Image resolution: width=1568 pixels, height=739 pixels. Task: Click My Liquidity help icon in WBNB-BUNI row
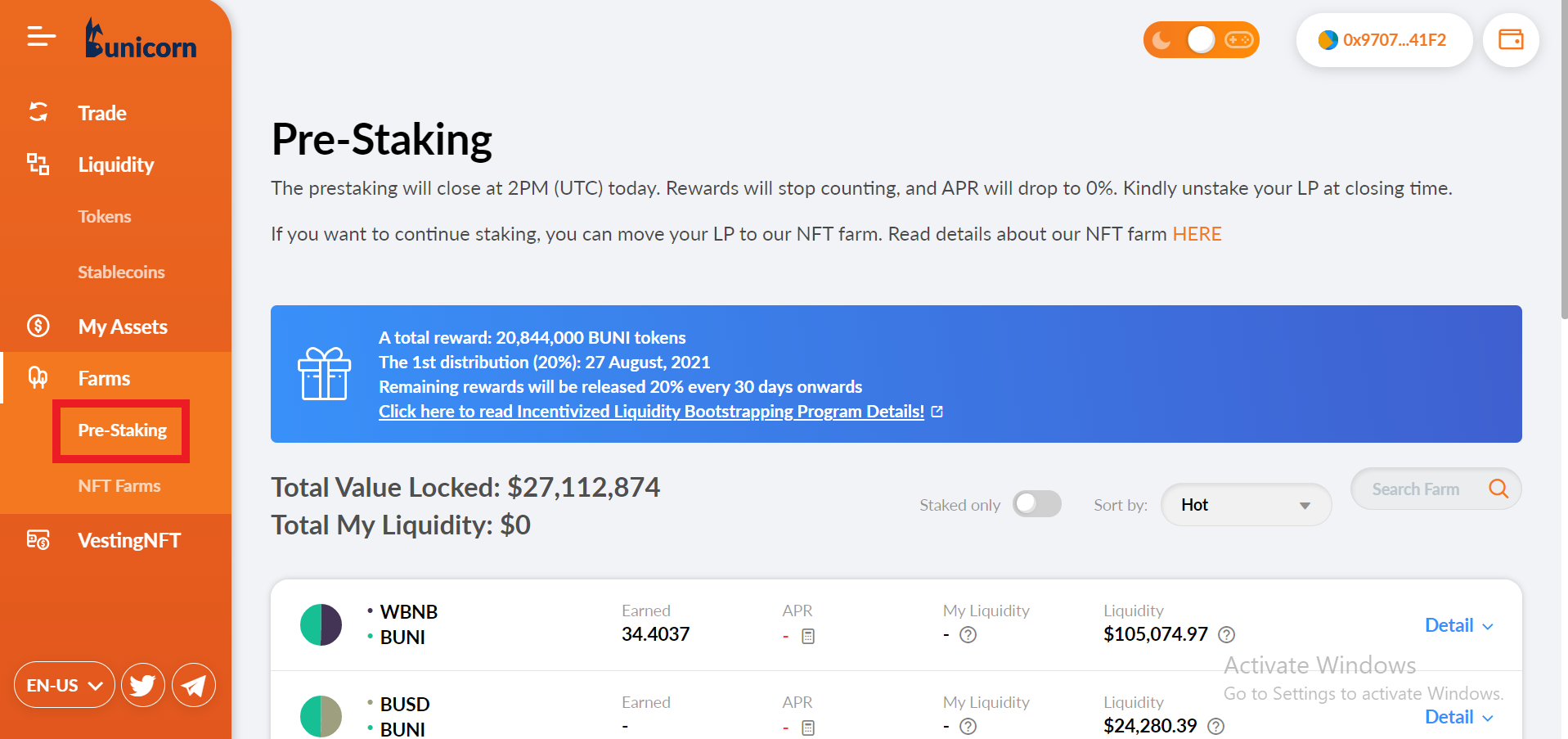point(968,635)
